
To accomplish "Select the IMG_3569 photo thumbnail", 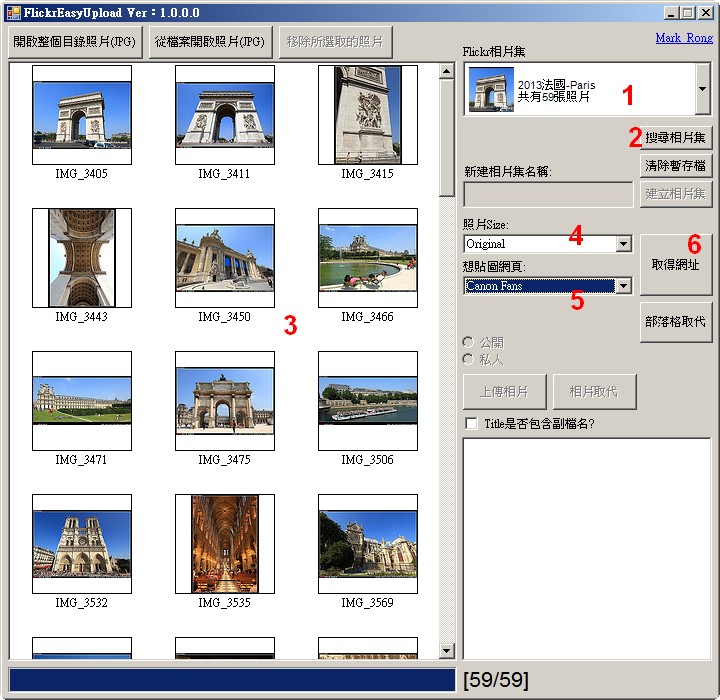I will pyautogui.click(x=368, y=544).
